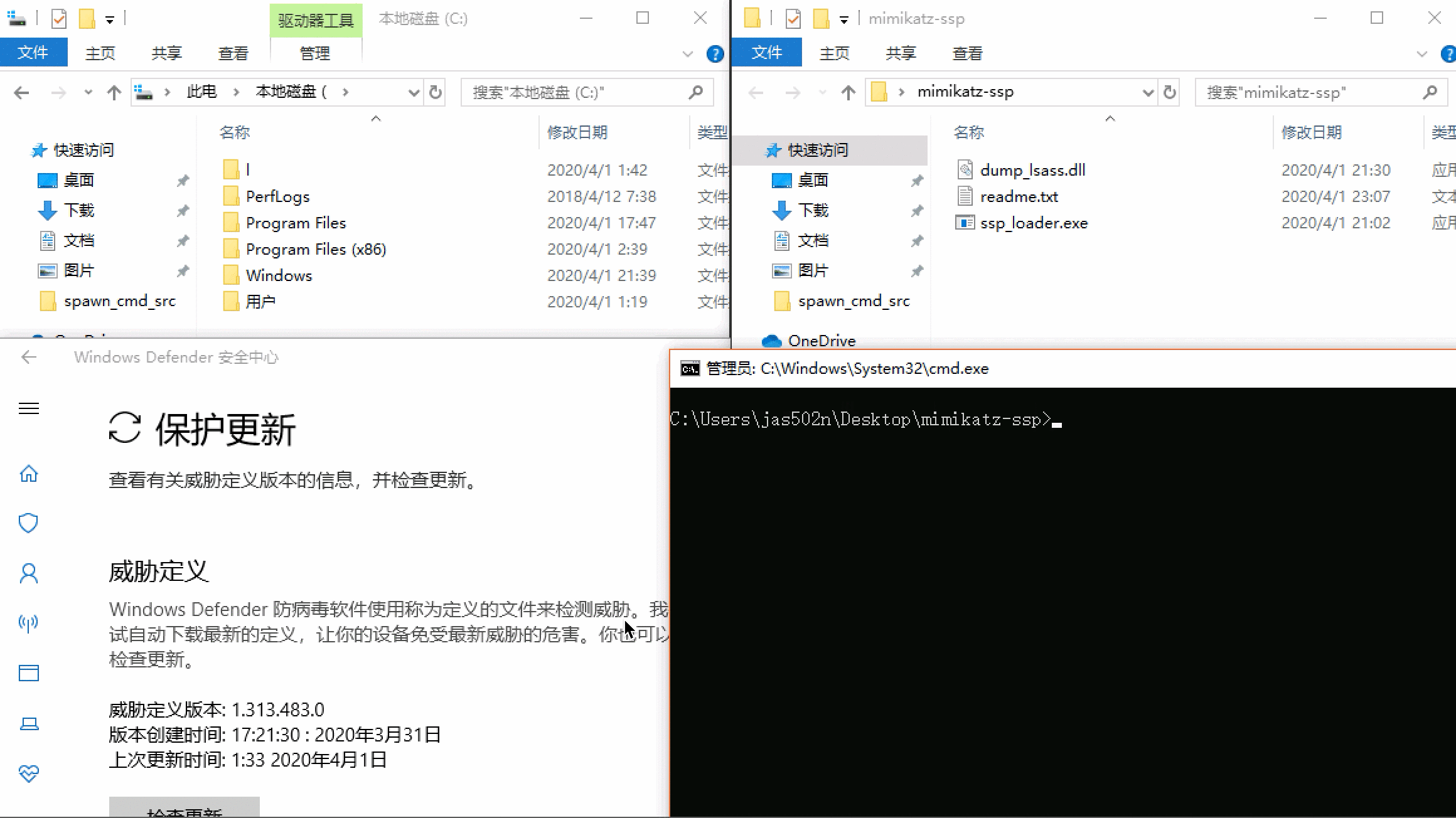
Task: Open 图片 in mimikatz-ssp navigation pane
Action: [x=813, y=270]
